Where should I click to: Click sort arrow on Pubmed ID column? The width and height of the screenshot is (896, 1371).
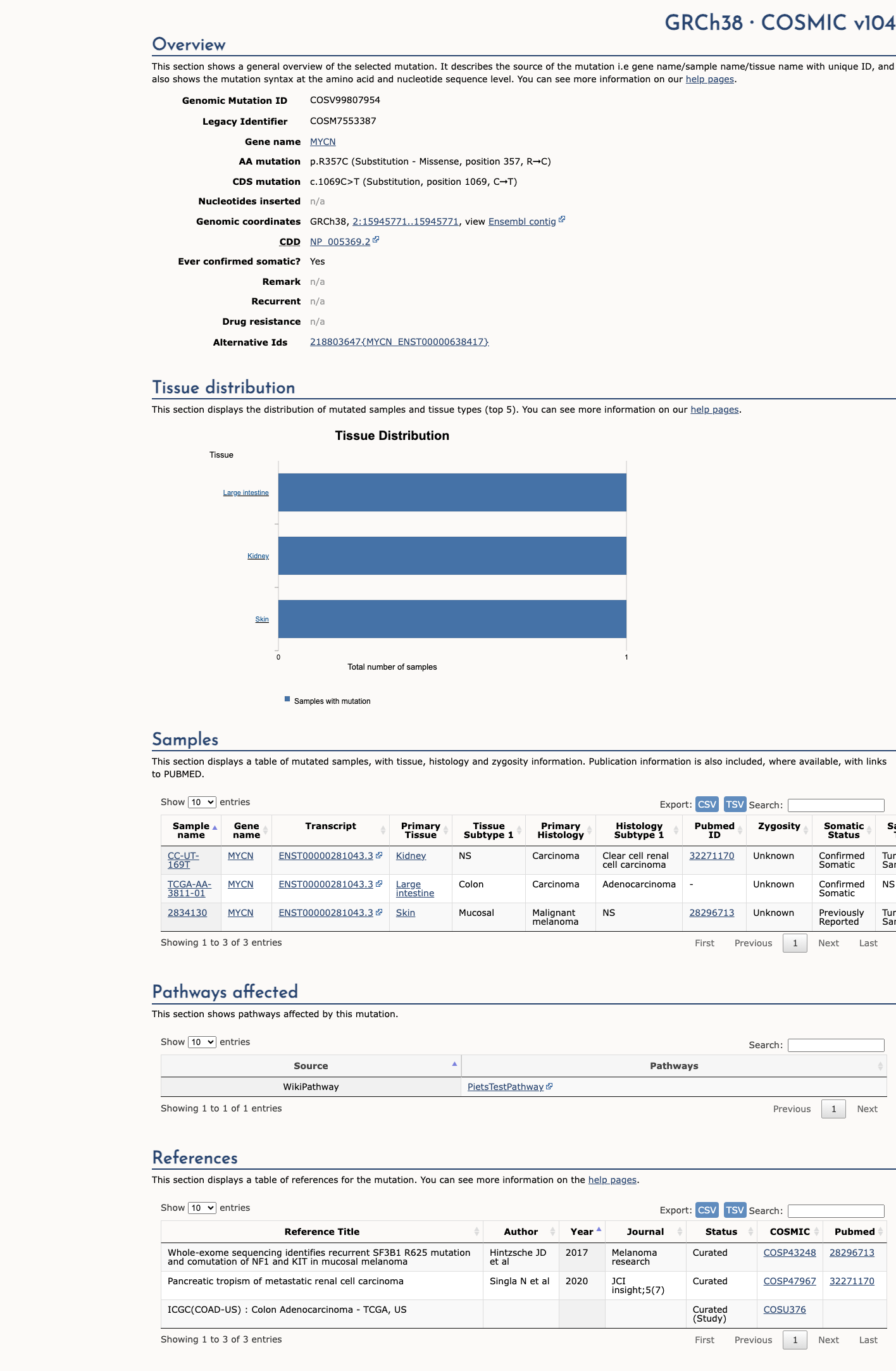pyautogui.click(x=740, y=830)
